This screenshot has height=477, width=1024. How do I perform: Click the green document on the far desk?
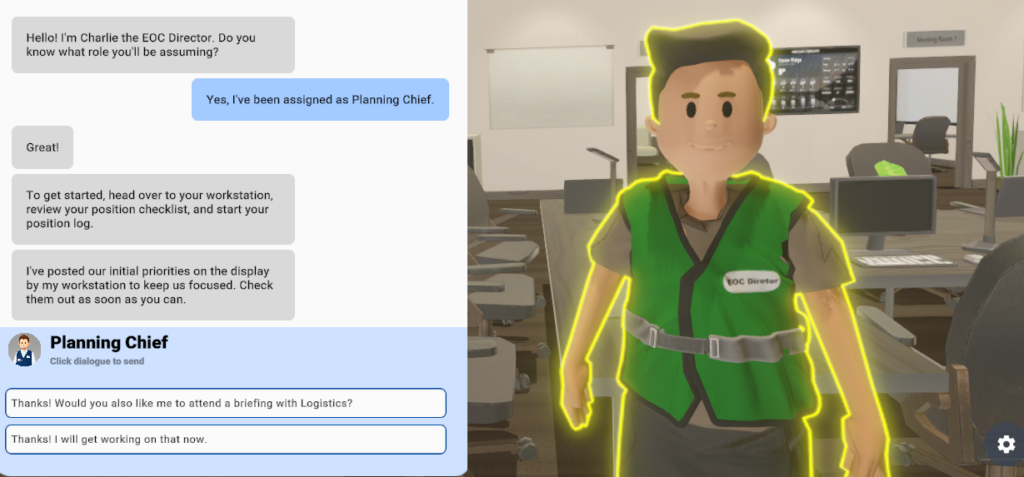pyautogui.click(x=891, y=168)
